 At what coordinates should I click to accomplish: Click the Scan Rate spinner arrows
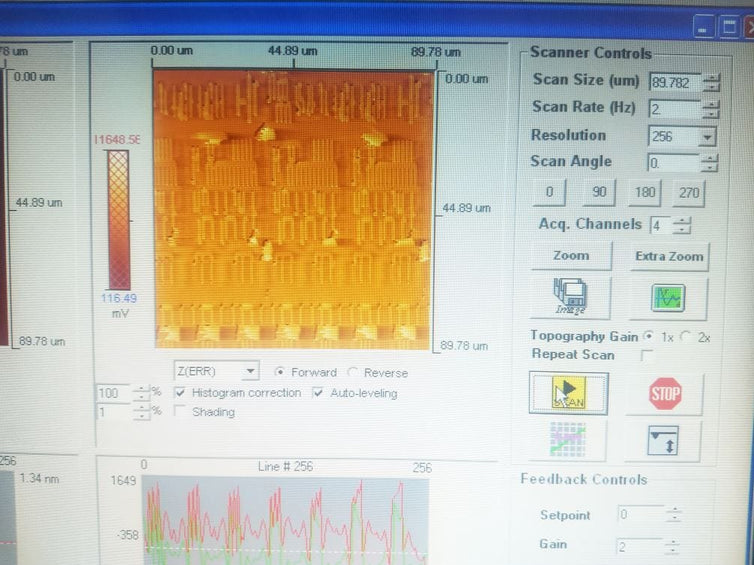(710, 110)
